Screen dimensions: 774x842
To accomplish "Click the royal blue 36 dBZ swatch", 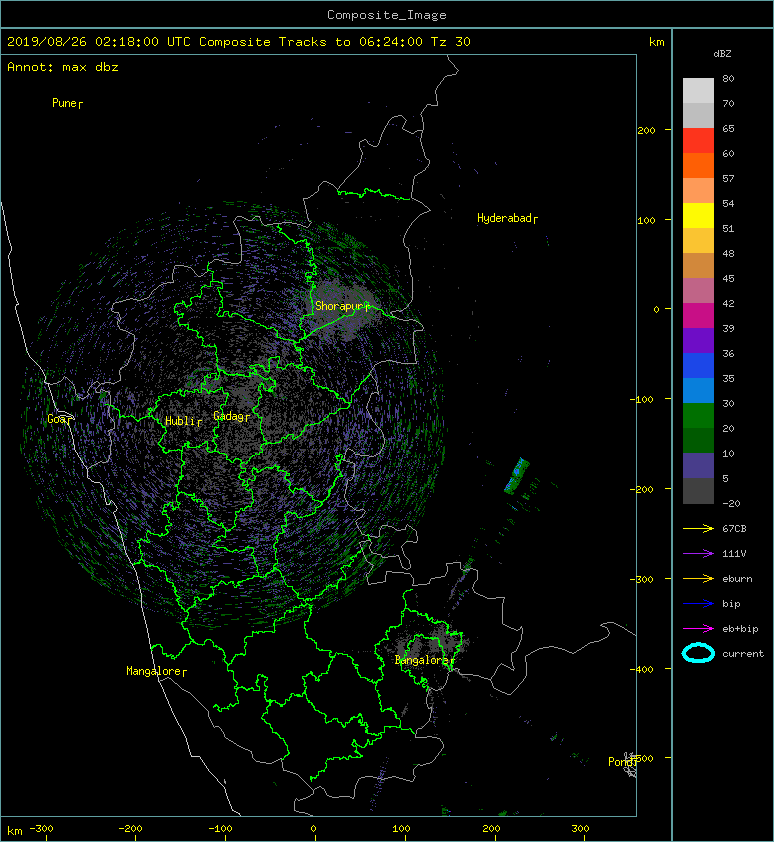I will (x=698, y=365).
